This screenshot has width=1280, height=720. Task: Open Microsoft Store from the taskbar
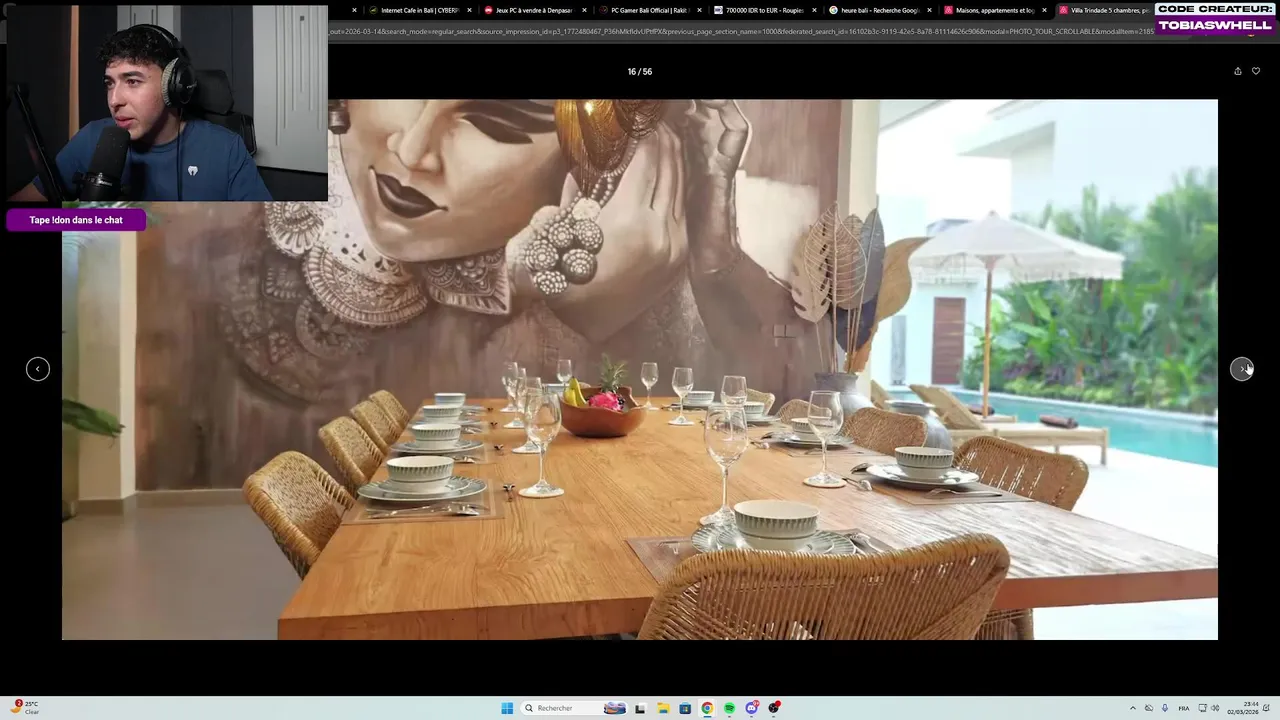point(685,708)
